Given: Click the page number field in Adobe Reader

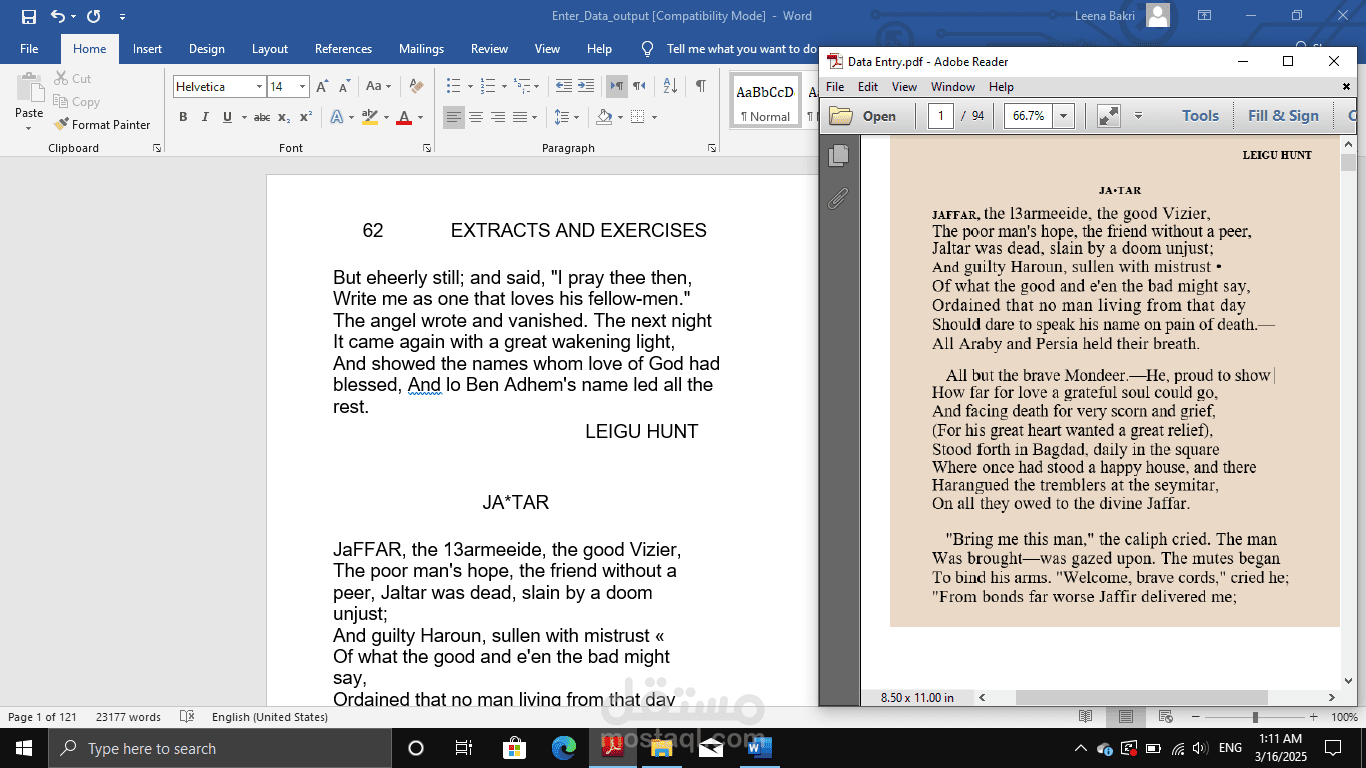Looking at the screenshot, I should [940, 116].
